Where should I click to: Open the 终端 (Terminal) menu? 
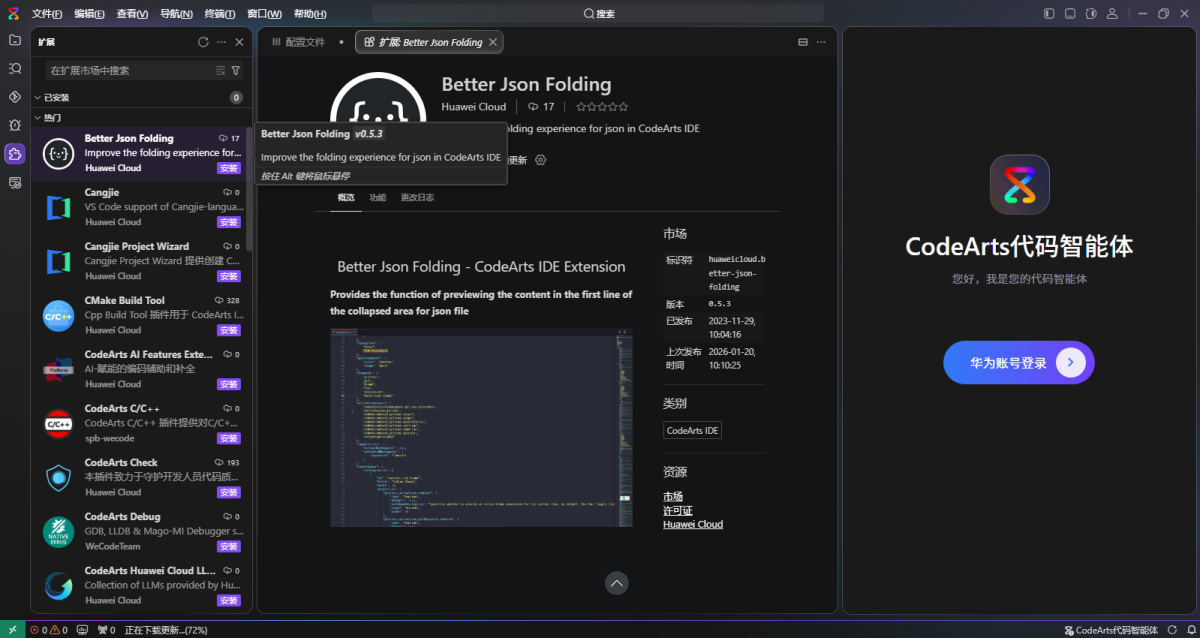pyautogui.click(x=219, y=14)
